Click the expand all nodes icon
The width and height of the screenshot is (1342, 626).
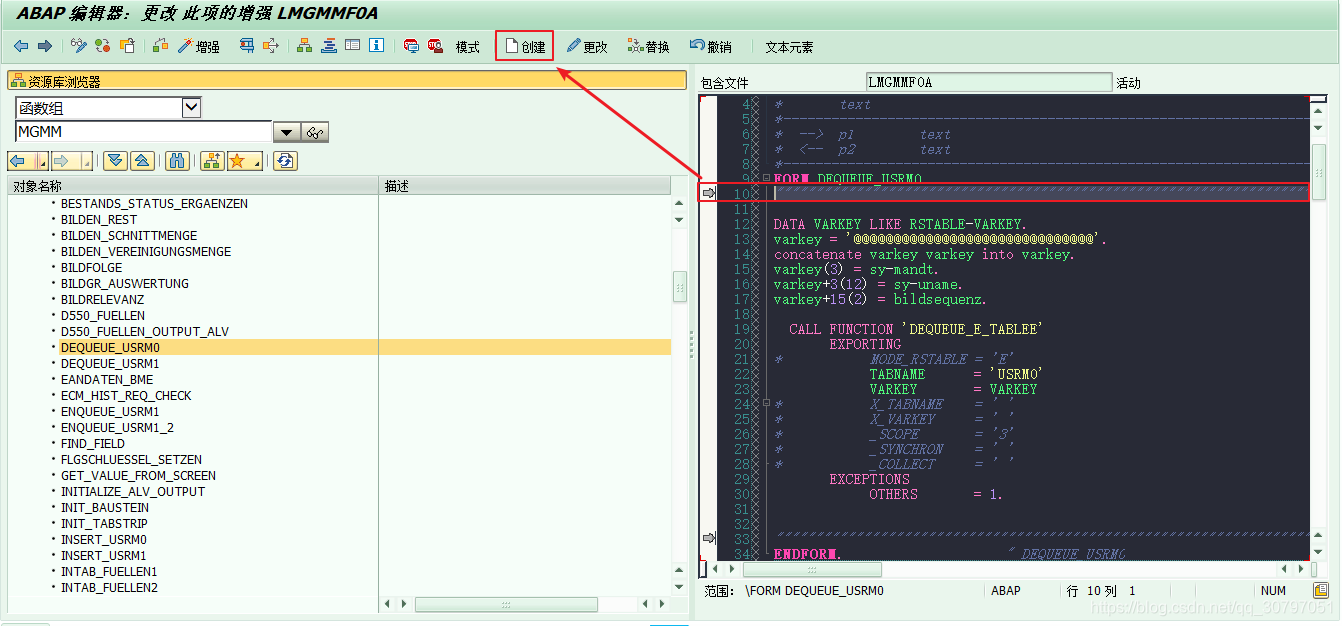[115, 161]
